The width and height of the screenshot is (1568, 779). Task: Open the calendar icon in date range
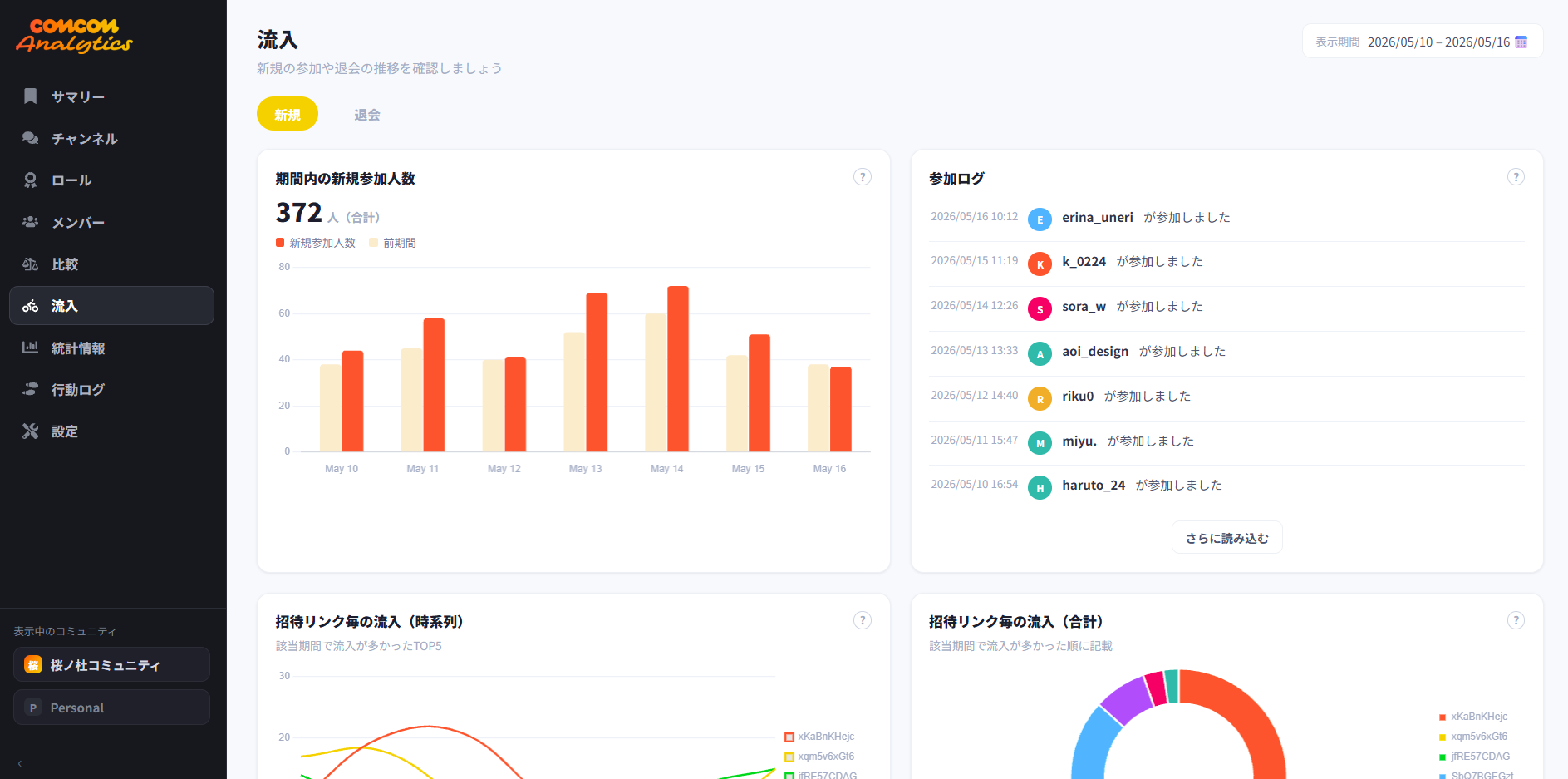[1521, 42]
